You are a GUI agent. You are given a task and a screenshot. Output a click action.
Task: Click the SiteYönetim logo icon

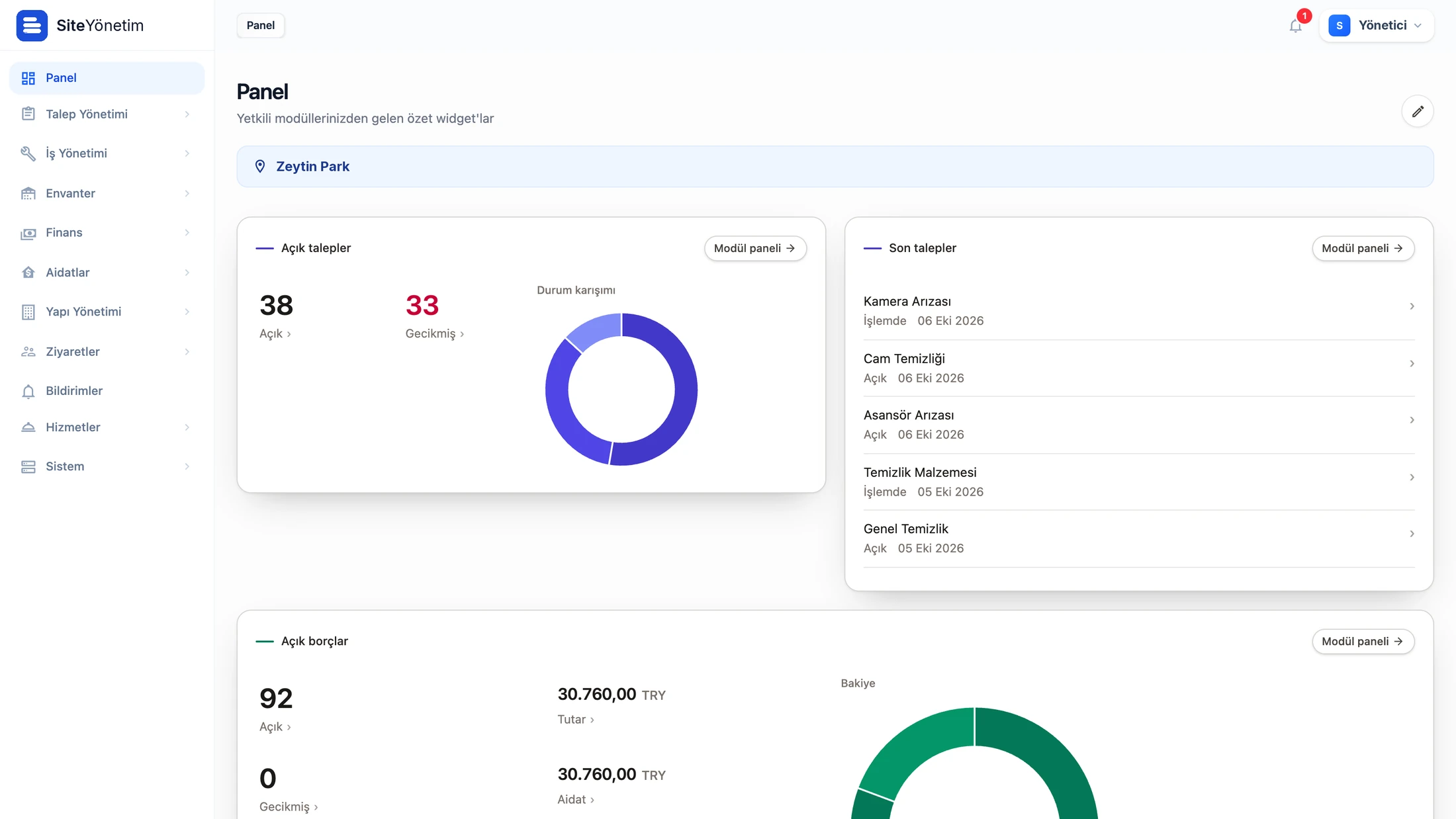(x=32, y=25)
